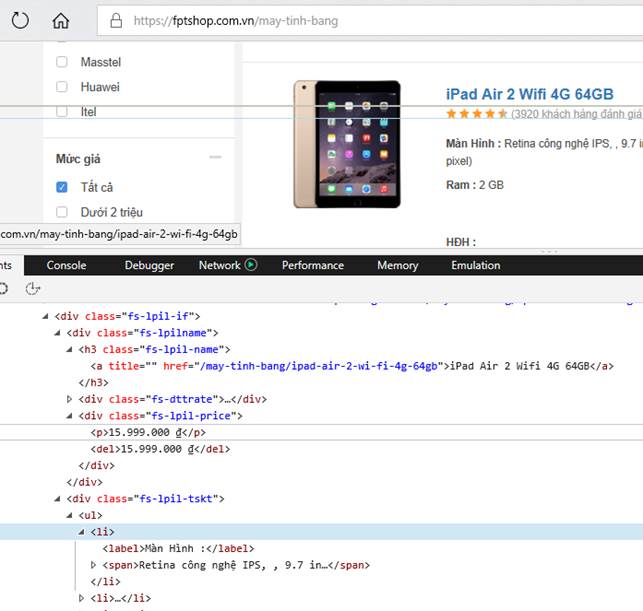The width and height of the screenshot is (643, 611).
Task: Collapse the h3 fs-lpil-name node
Action: point(69,349)
